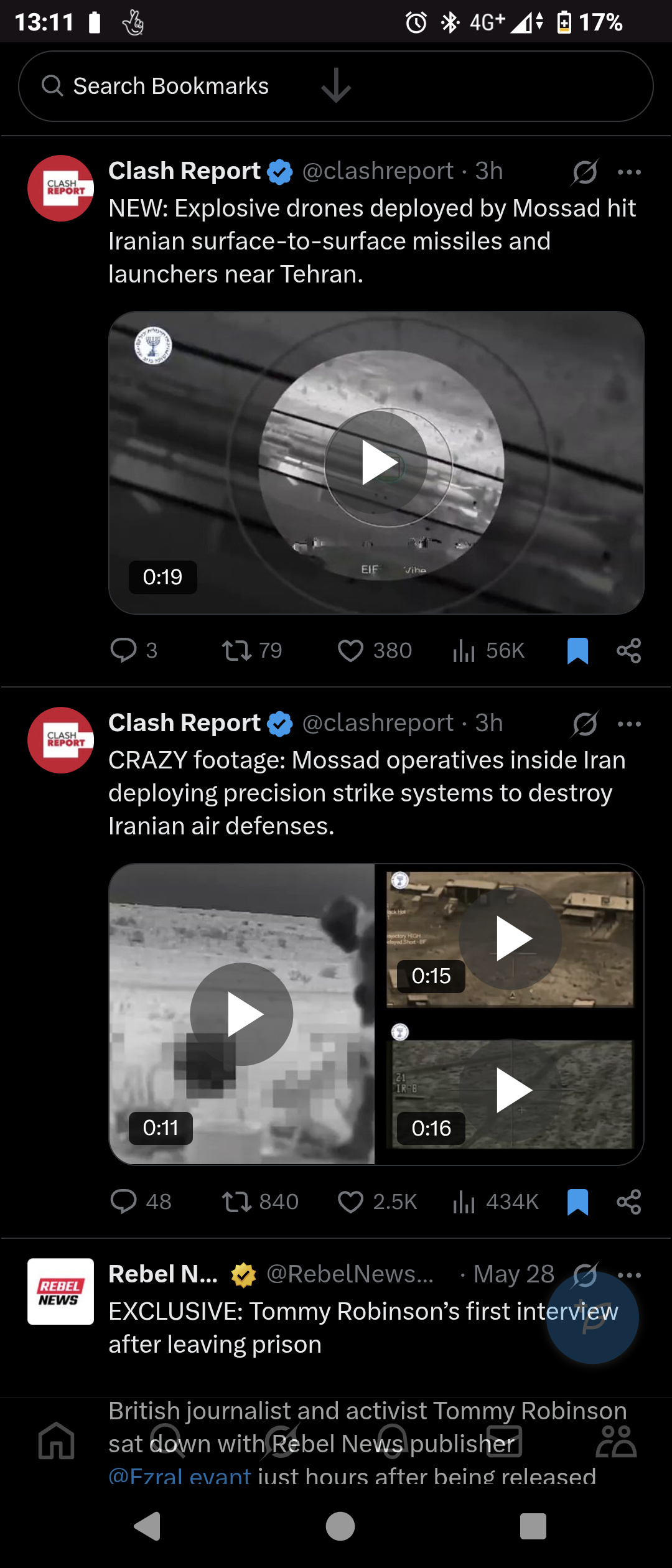Open three-dot menu on first Clash Report post
Viewport: 672px width, 1568px height.
point(629,172)
